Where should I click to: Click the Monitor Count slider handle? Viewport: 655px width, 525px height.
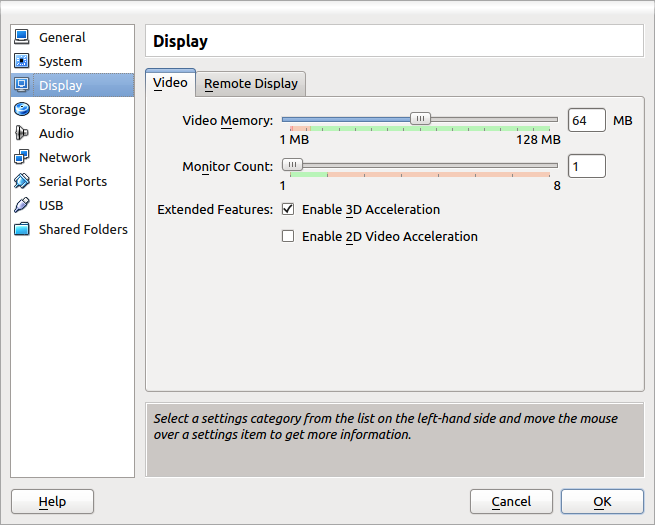click(292, 165)
